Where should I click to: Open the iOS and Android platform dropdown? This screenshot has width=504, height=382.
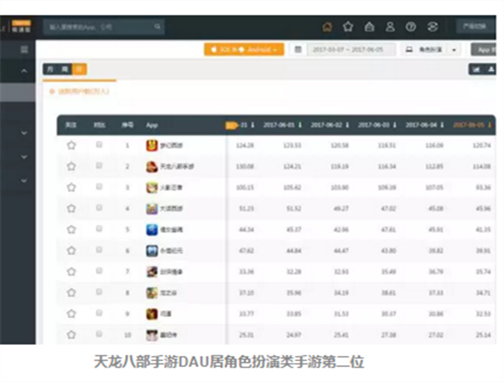(244, 50)
